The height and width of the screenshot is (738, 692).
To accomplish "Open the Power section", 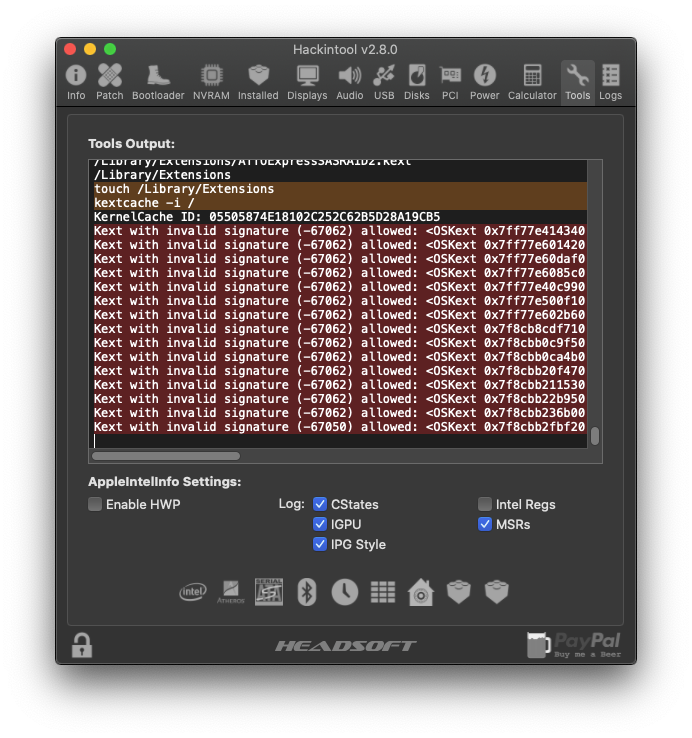I will (x=484, y=82).
